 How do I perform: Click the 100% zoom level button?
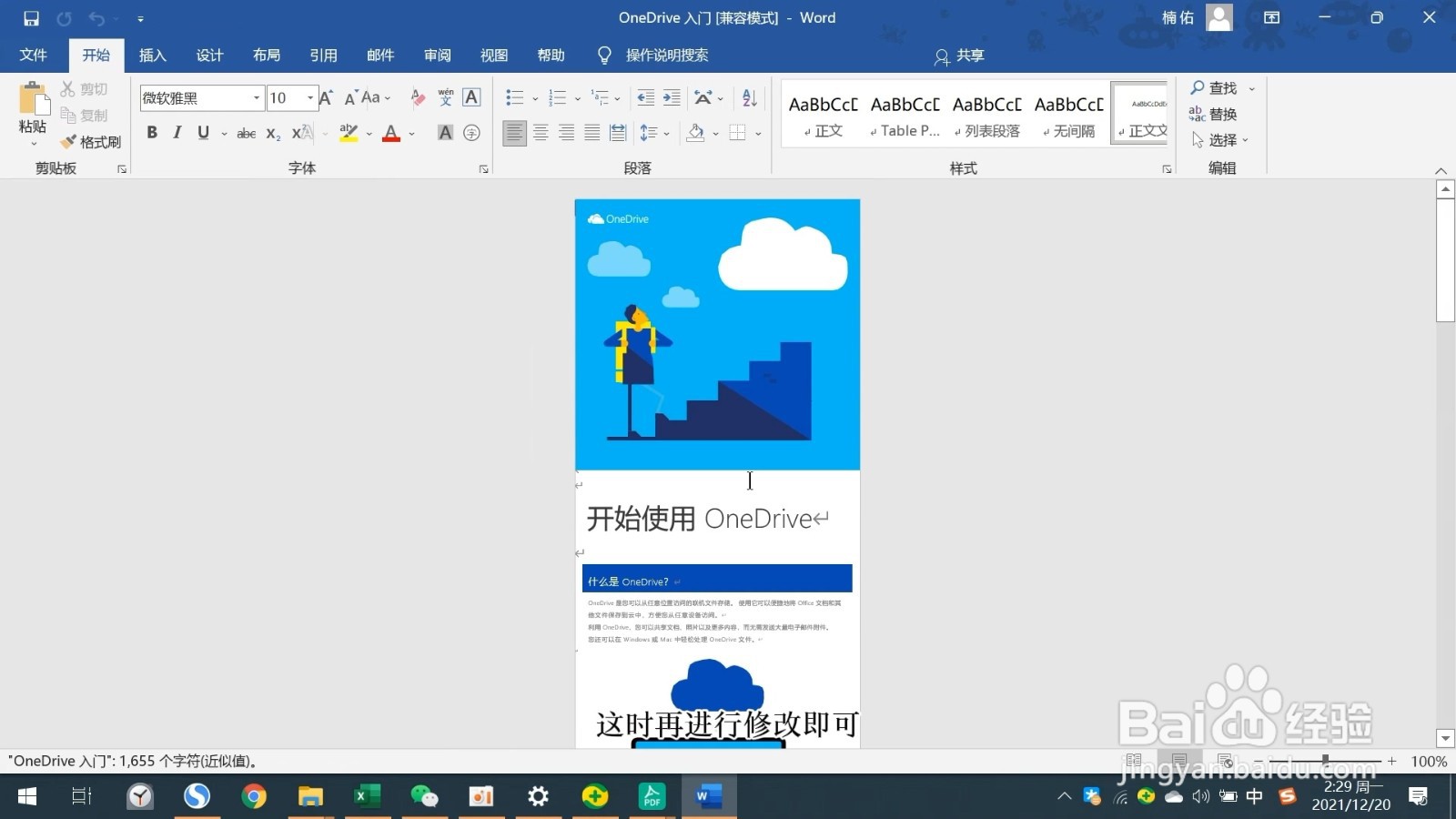point(1429,762)
